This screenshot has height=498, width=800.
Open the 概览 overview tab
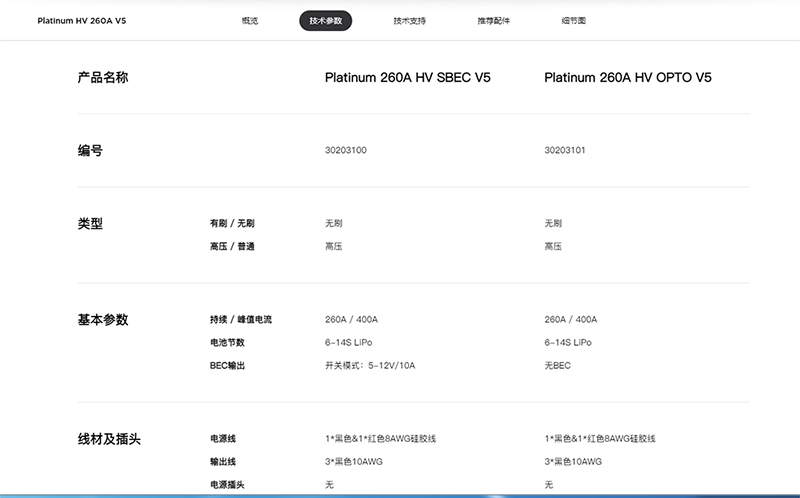click(x=249, y=21)
